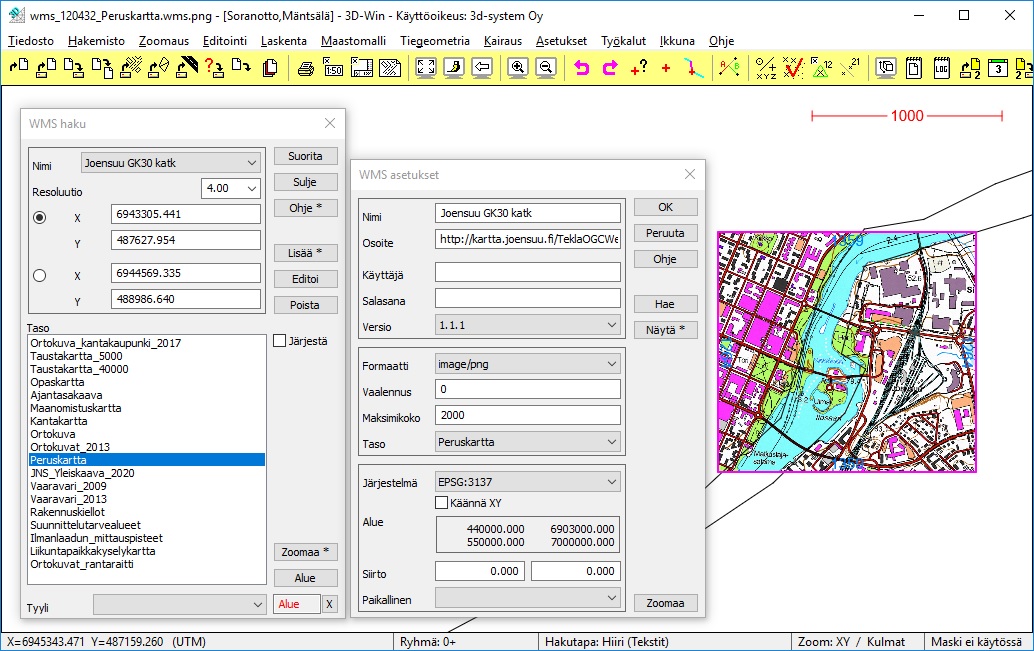This screenshot has width=1034, height=651.
Task: Click the Editoi button
Action: 305,279
